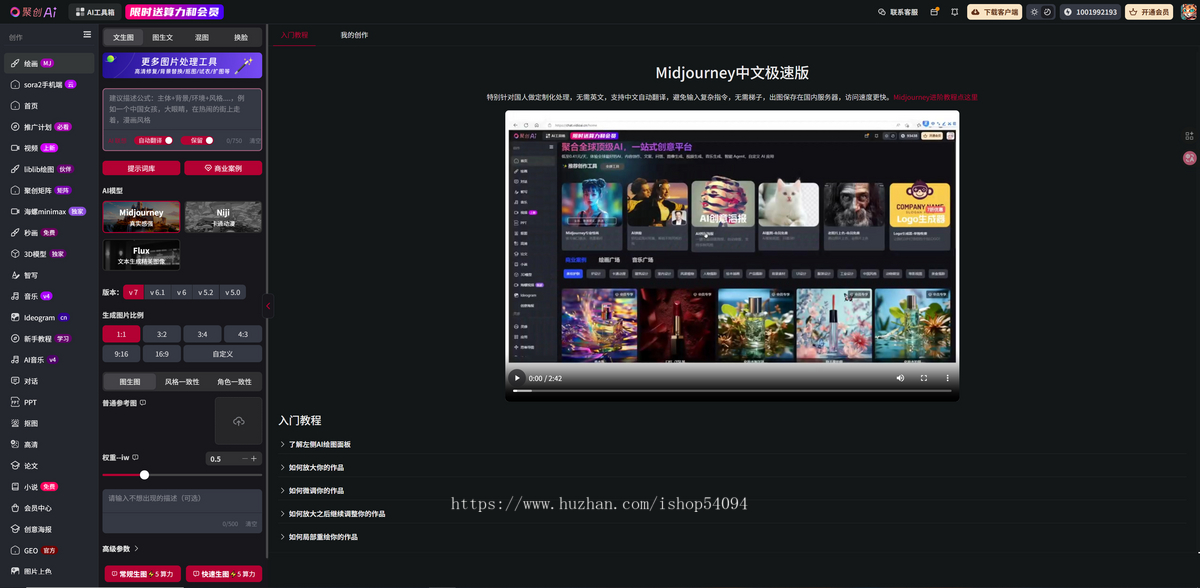Screen dimensions: 1200x588
Task: Adjust the 权重 --iw slider handle
Action: click(x=144, y=475)
